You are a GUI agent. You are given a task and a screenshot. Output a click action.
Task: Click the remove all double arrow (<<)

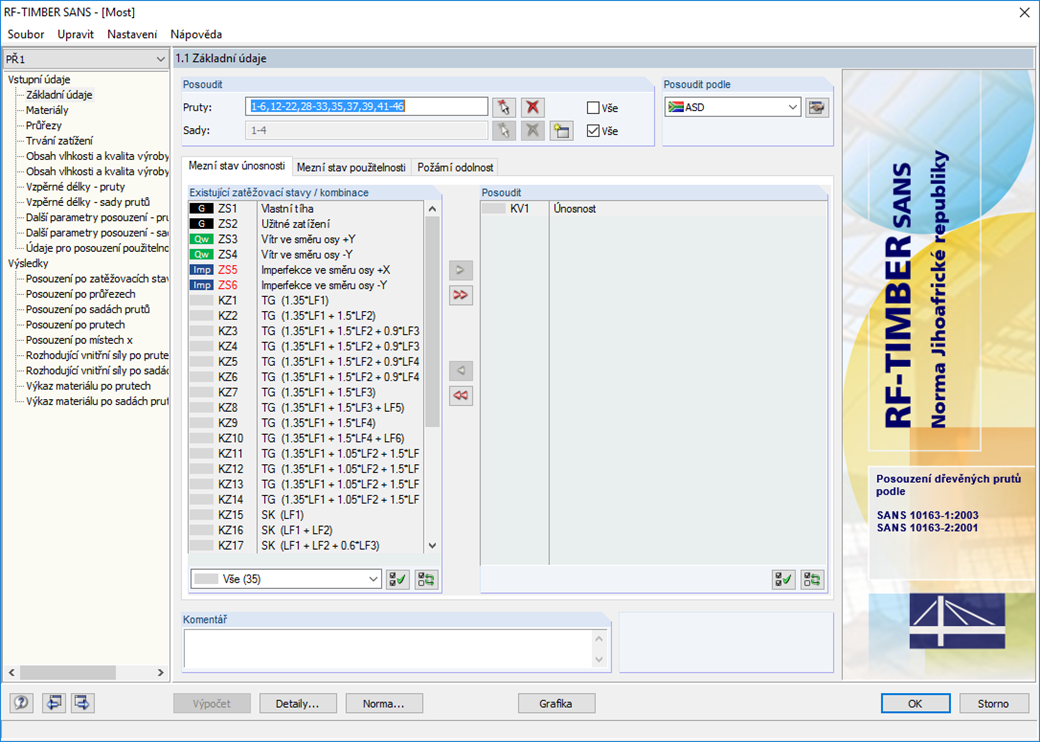[460, 396]
